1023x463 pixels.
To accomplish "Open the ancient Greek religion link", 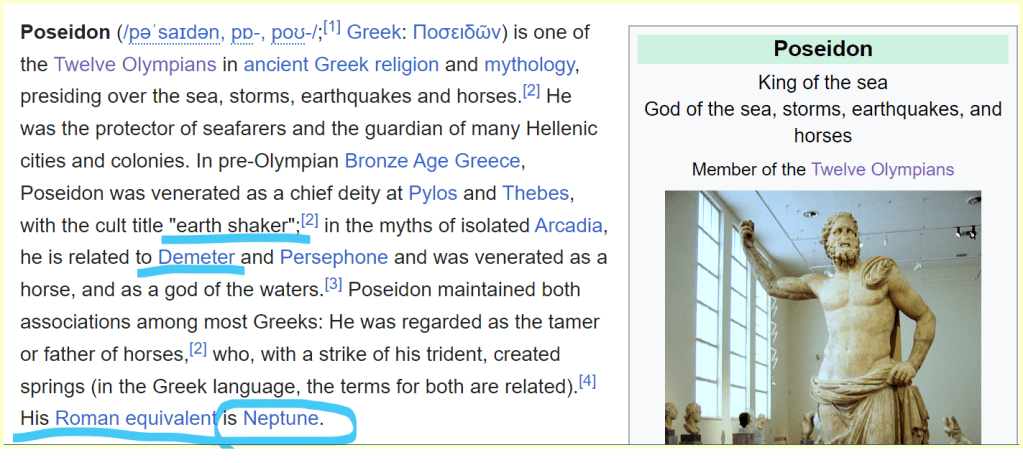I will [x=341, y=64].
